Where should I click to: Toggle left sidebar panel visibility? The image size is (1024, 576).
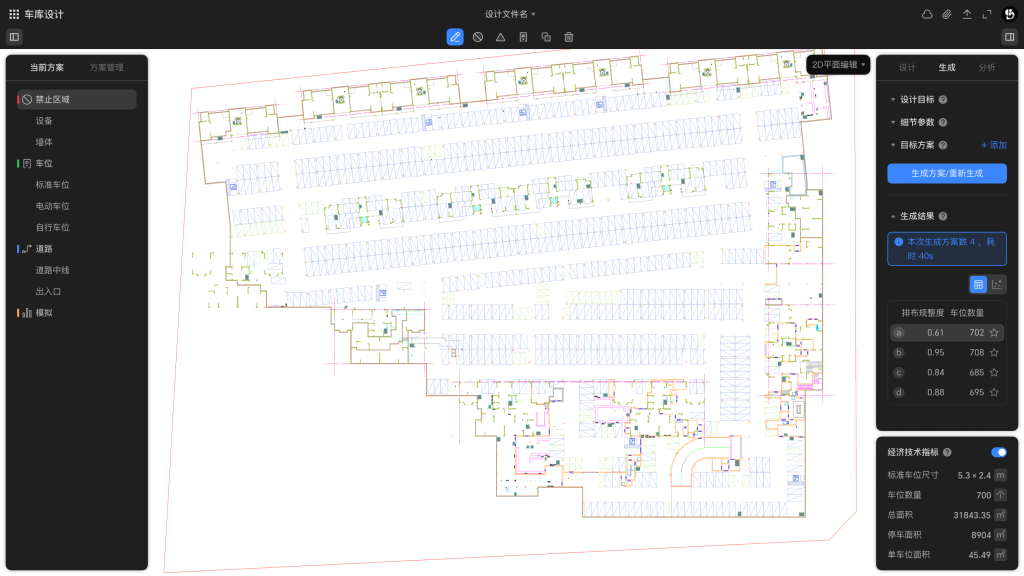point(14,37)
